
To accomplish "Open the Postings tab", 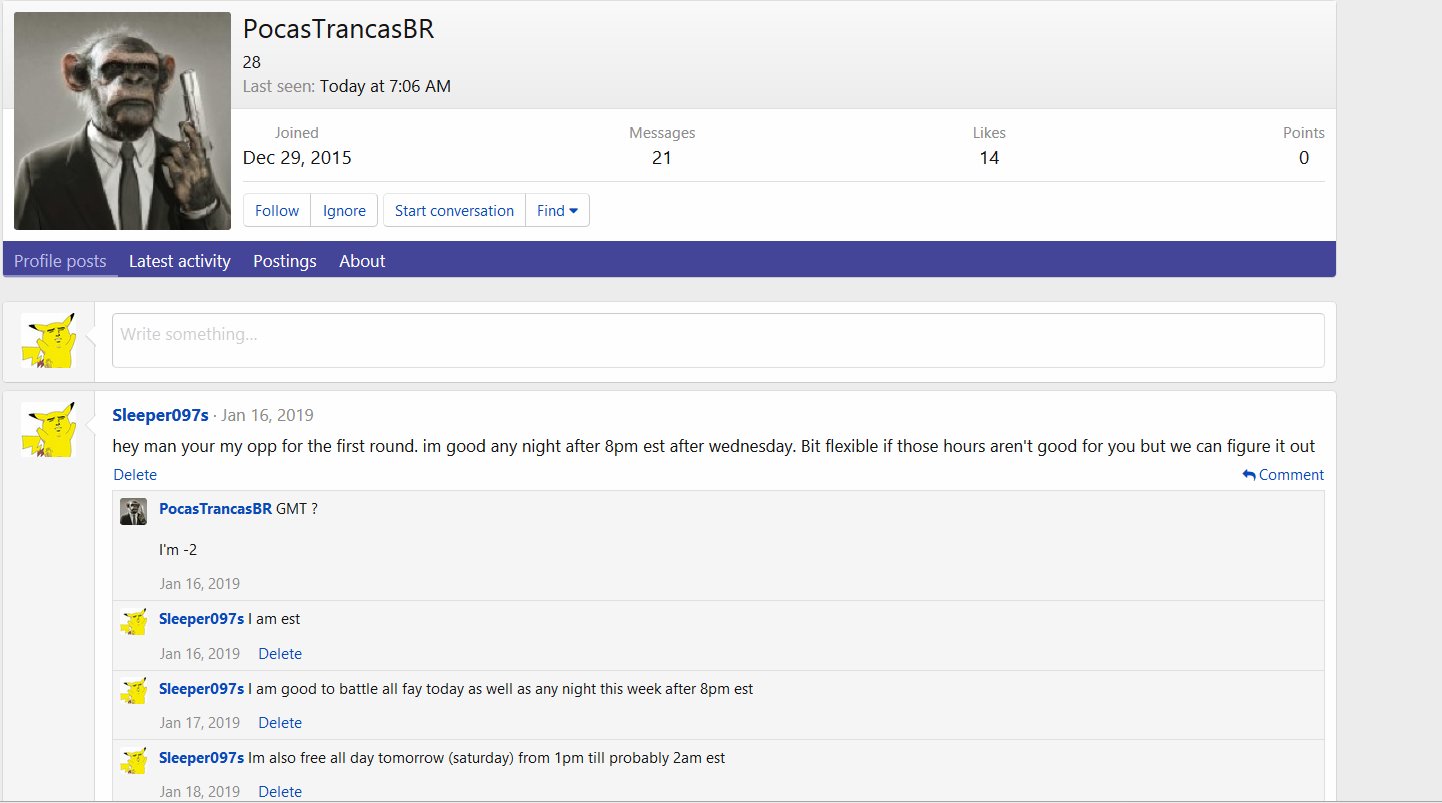I will pos(285,261).
